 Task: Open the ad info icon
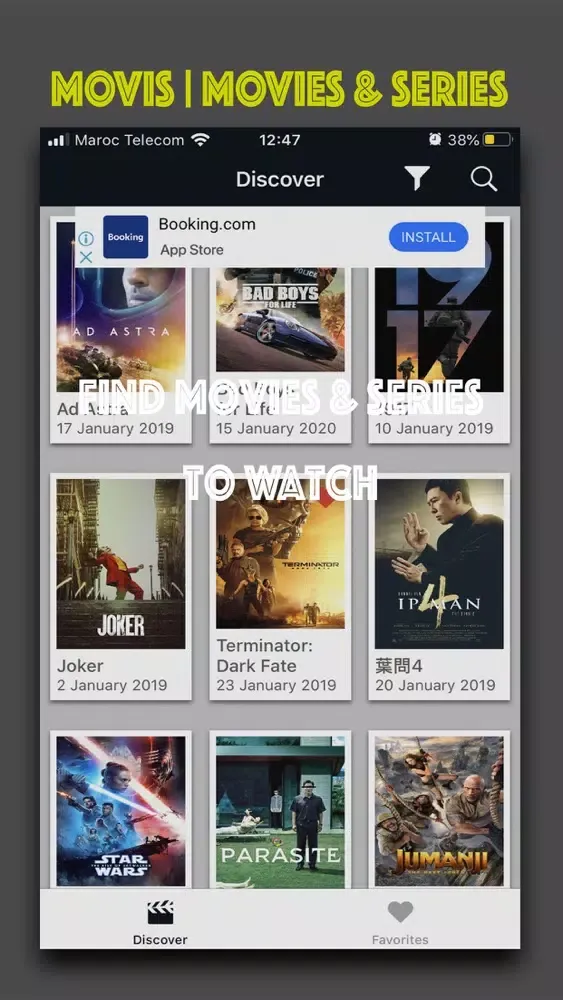pos(86,239)
